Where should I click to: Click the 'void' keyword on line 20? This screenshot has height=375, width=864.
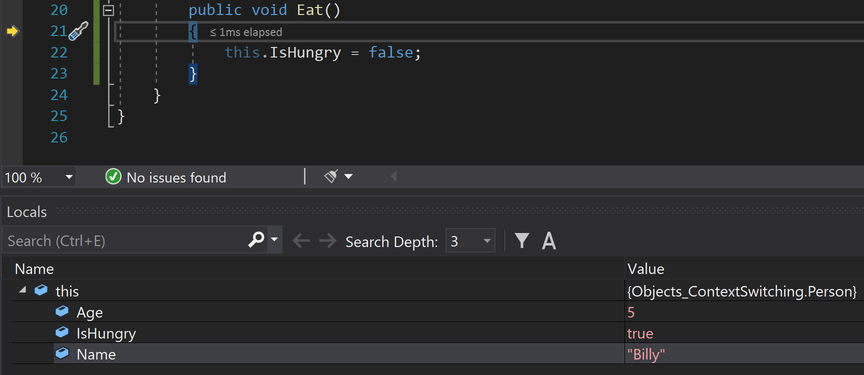(269, 10)
